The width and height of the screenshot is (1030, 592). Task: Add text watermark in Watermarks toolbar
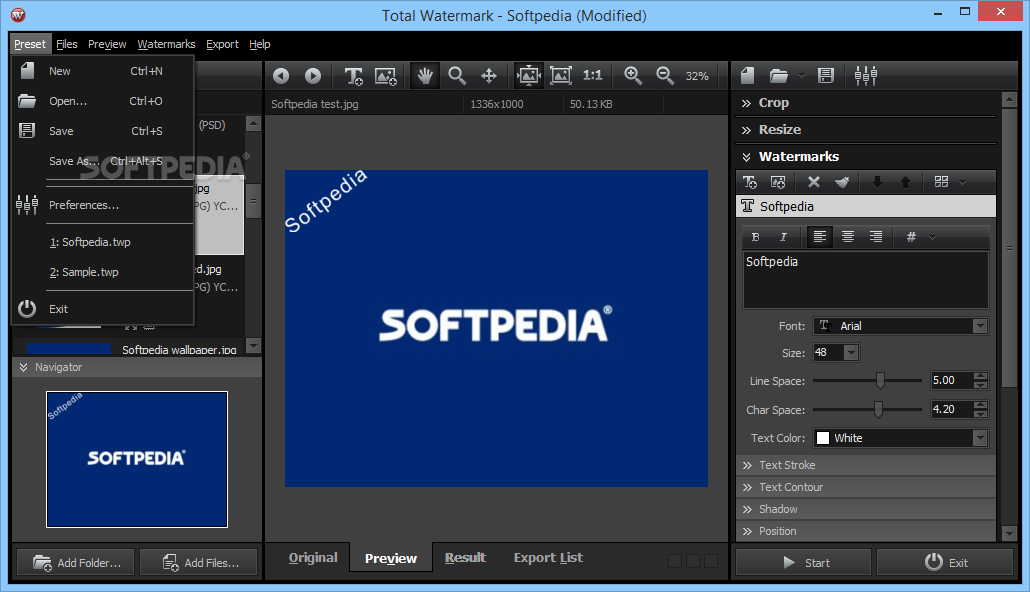(x=750, y=182)
